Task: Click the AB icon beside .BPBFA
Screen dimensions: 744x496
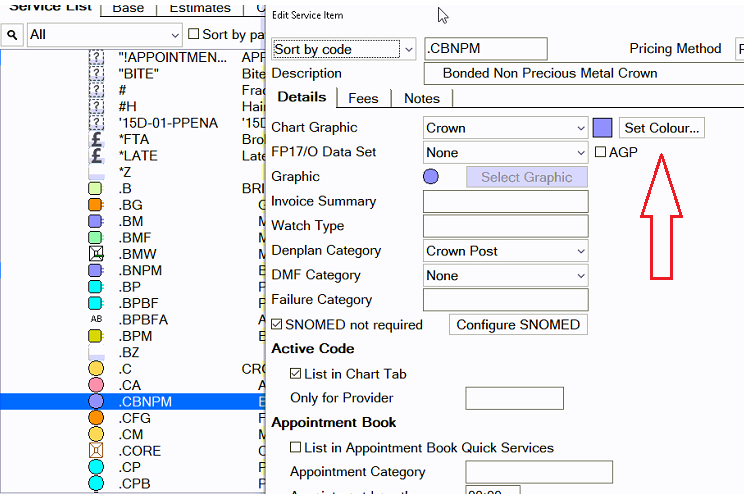Action: [96, 319]
